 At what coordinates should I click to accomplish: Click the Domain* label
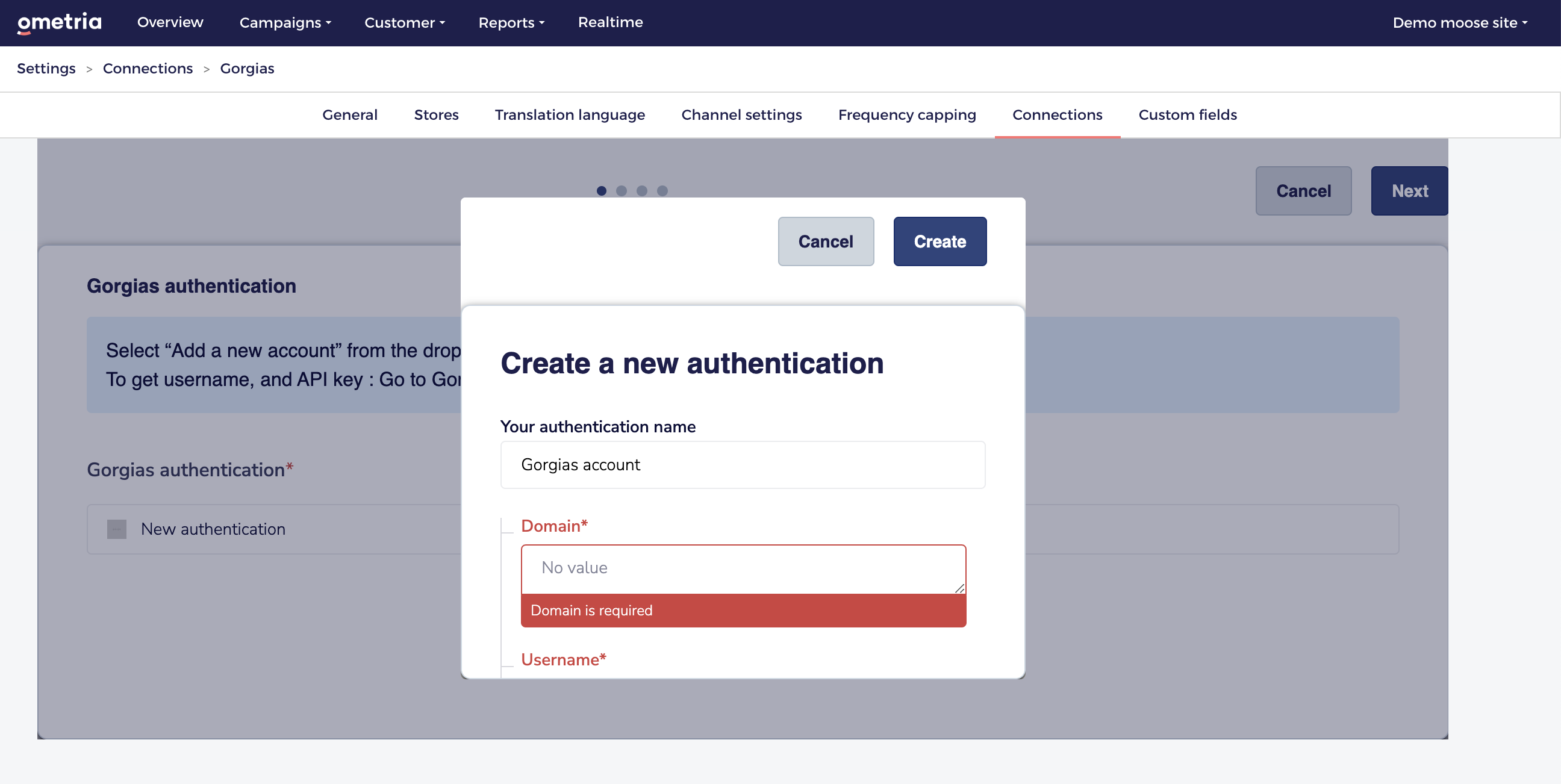554,525
